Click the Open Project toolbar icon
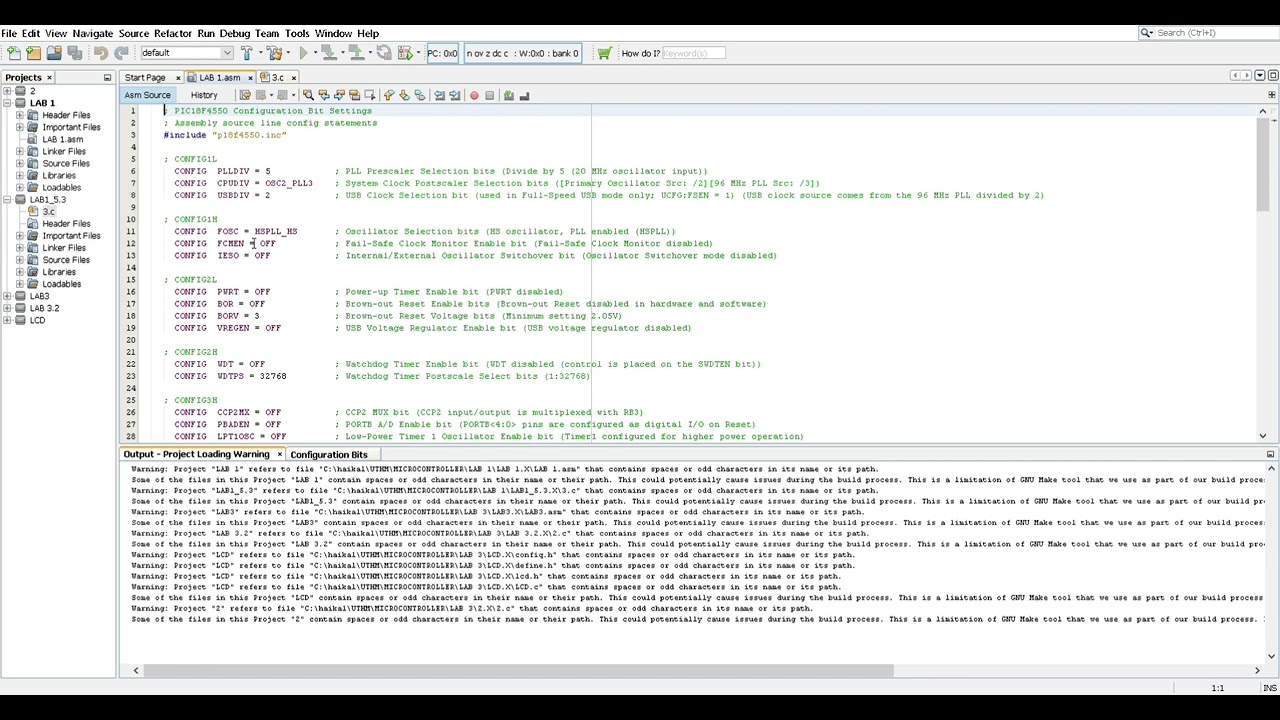Image resolution: width=1280 pixels, height=720 pixels. coord(54,53)
